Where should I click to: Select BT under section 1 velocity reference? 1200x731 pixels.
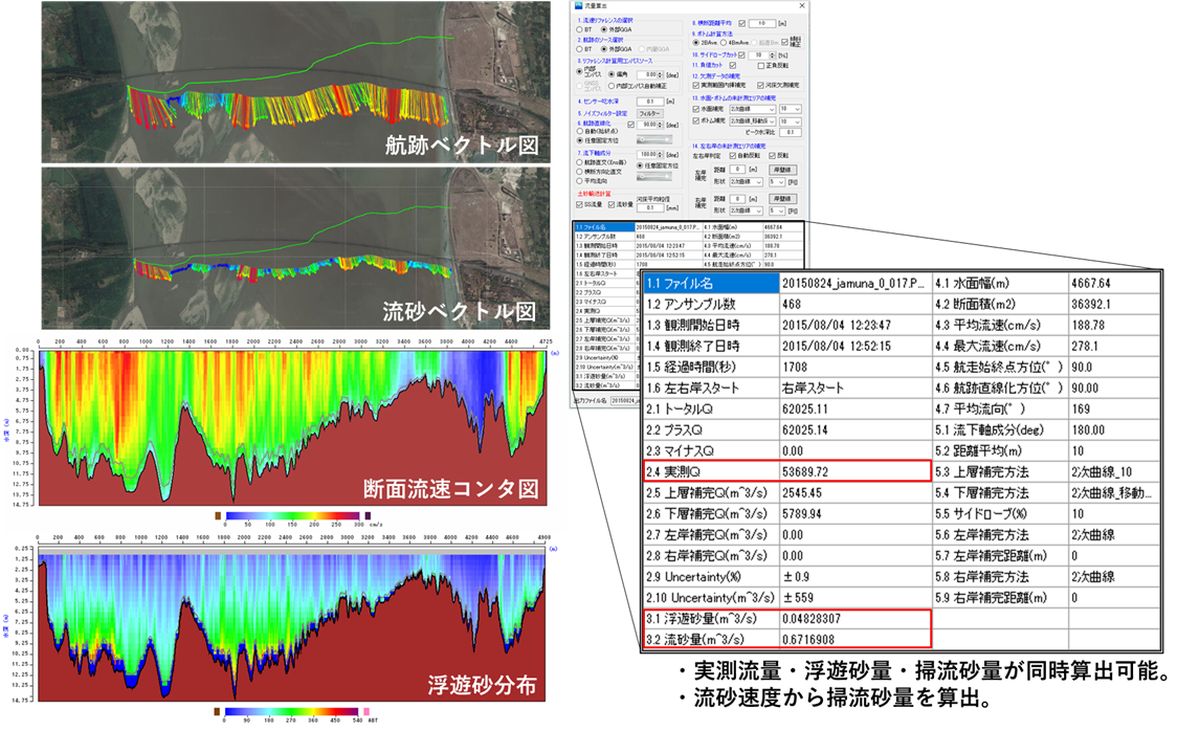[579, 30]
